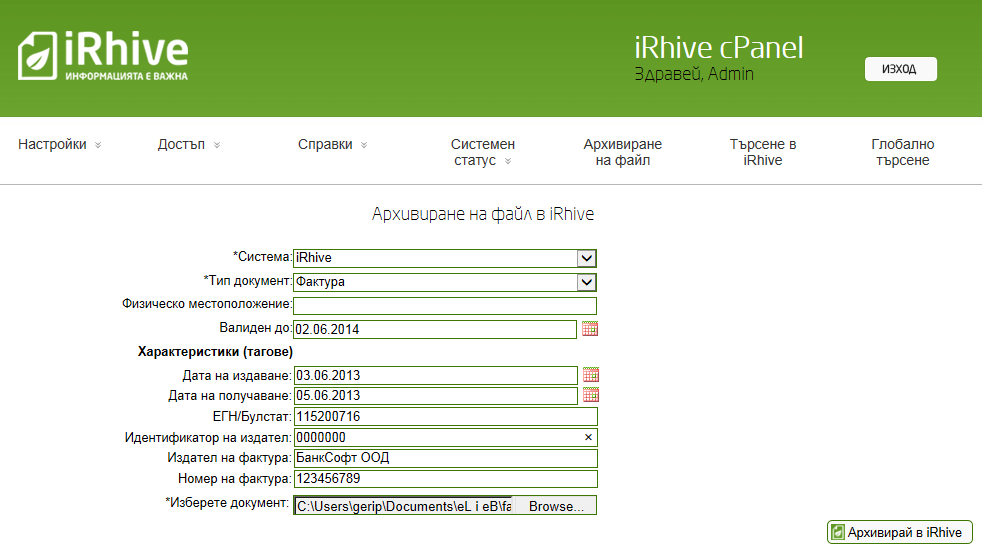Click the Издател на фактура field
Screen dimensions: 982x553
[x=445, y=458]
